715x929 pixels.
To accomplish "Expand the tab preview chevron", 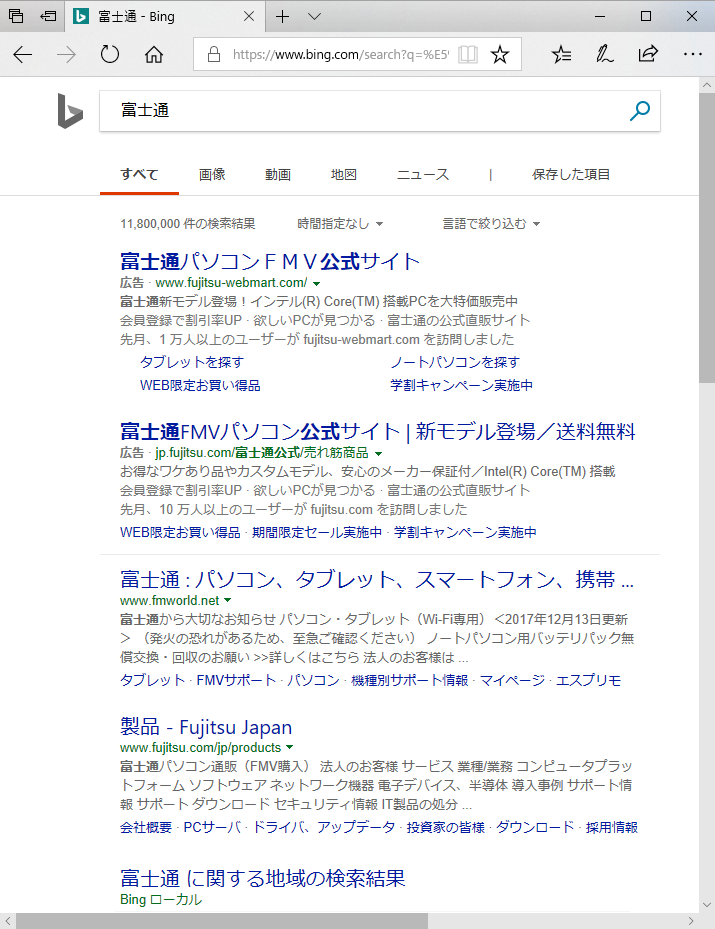I will pos(314,17).
